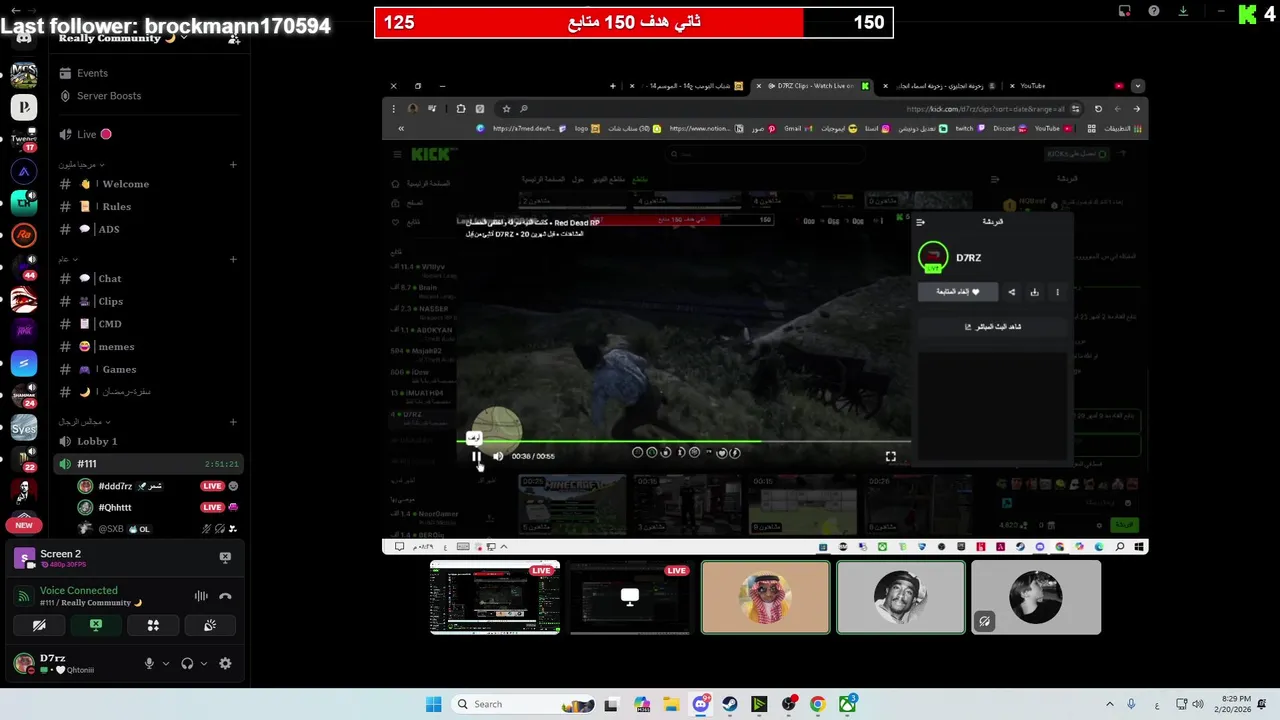Image resolution: width=1280 pixels, height=720 pixels.
Task: Open the Rules channel
Action: click(148, 206)
